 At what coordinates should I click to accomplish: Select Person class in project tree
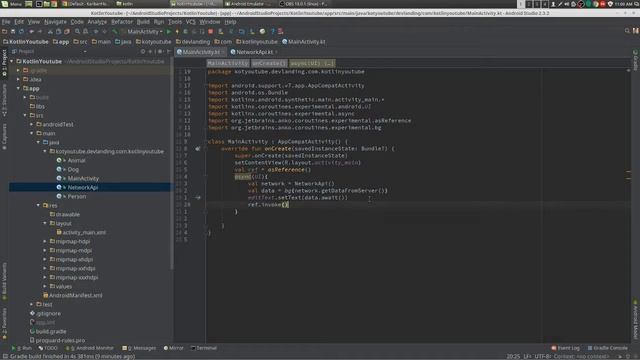(x=77, y=196)
